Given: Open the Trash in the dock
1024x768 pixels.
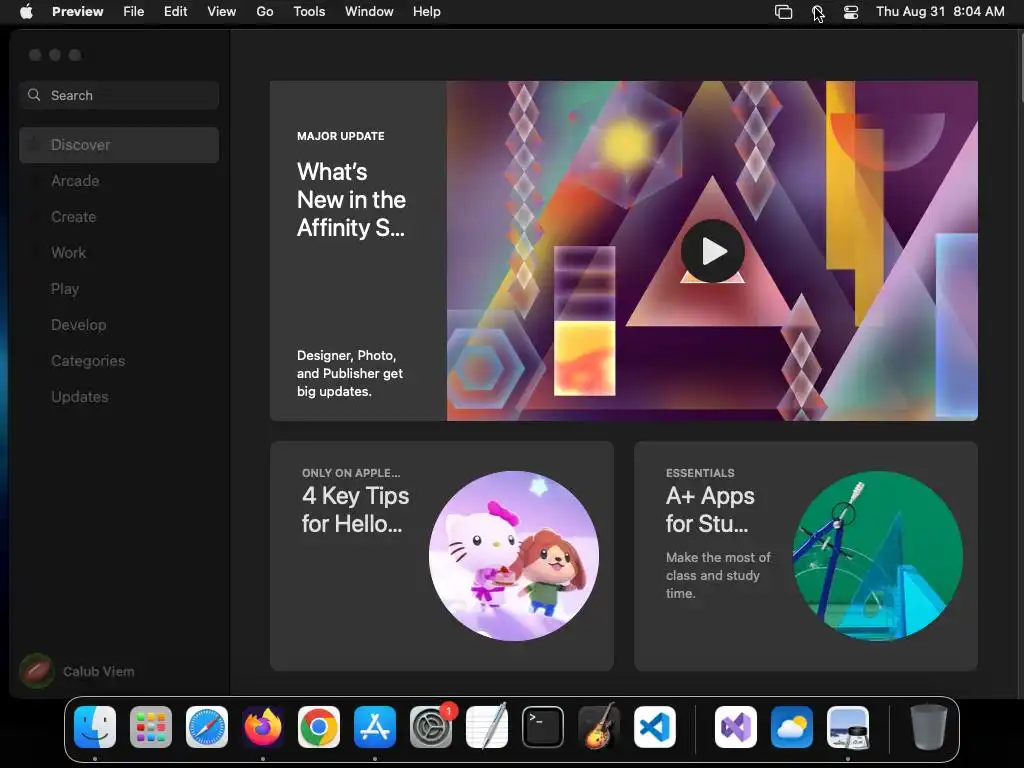Looking at the screenshot, I should (929, 727).
